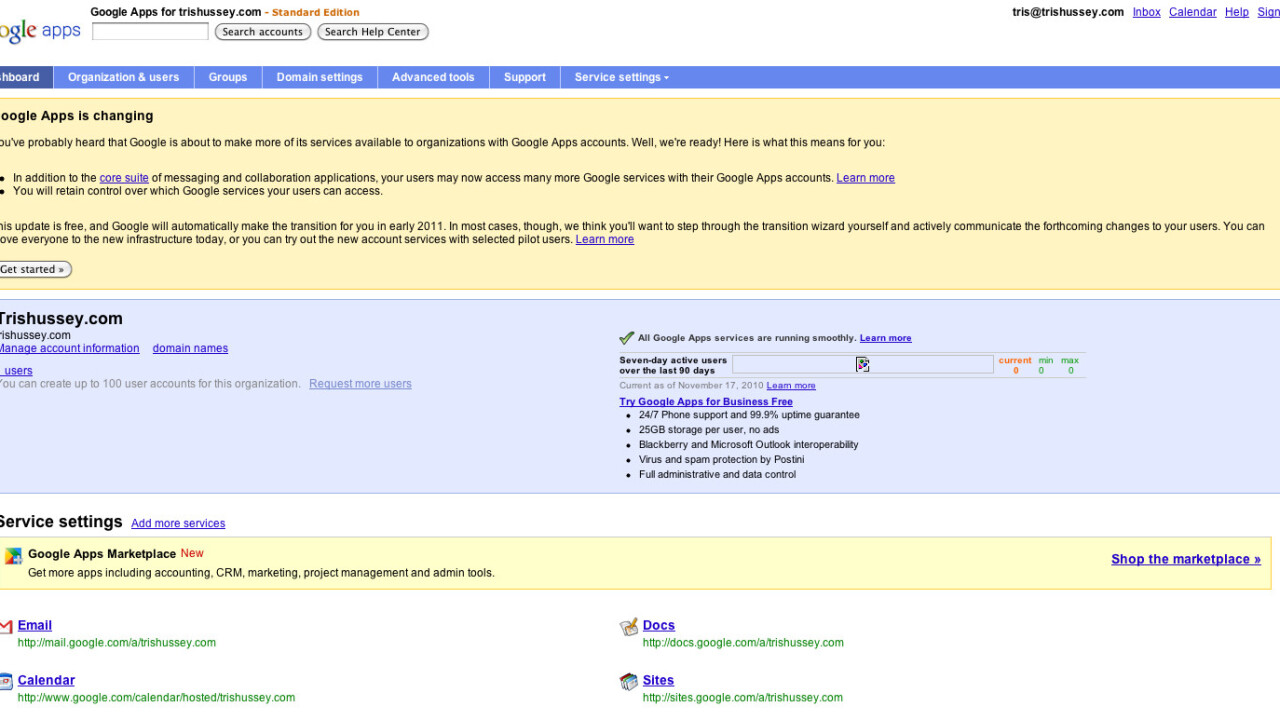Expand the Service settings dropdown menu
Image resolution: width=1280 pixels, height=720 pixels.
(x=621, y=77)
